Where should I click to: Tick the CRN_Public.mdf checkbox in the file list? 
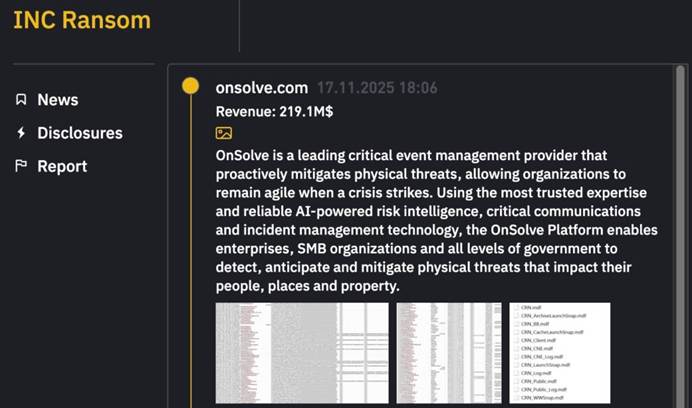516,380
